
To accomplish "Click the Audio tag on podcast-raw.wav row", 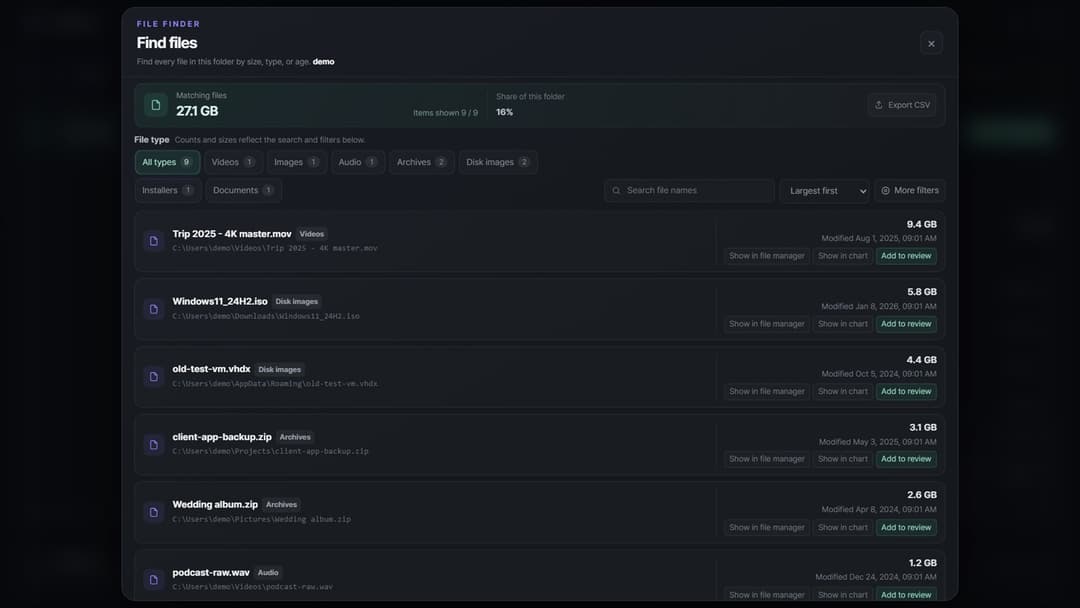I will (x=268, y=573).
